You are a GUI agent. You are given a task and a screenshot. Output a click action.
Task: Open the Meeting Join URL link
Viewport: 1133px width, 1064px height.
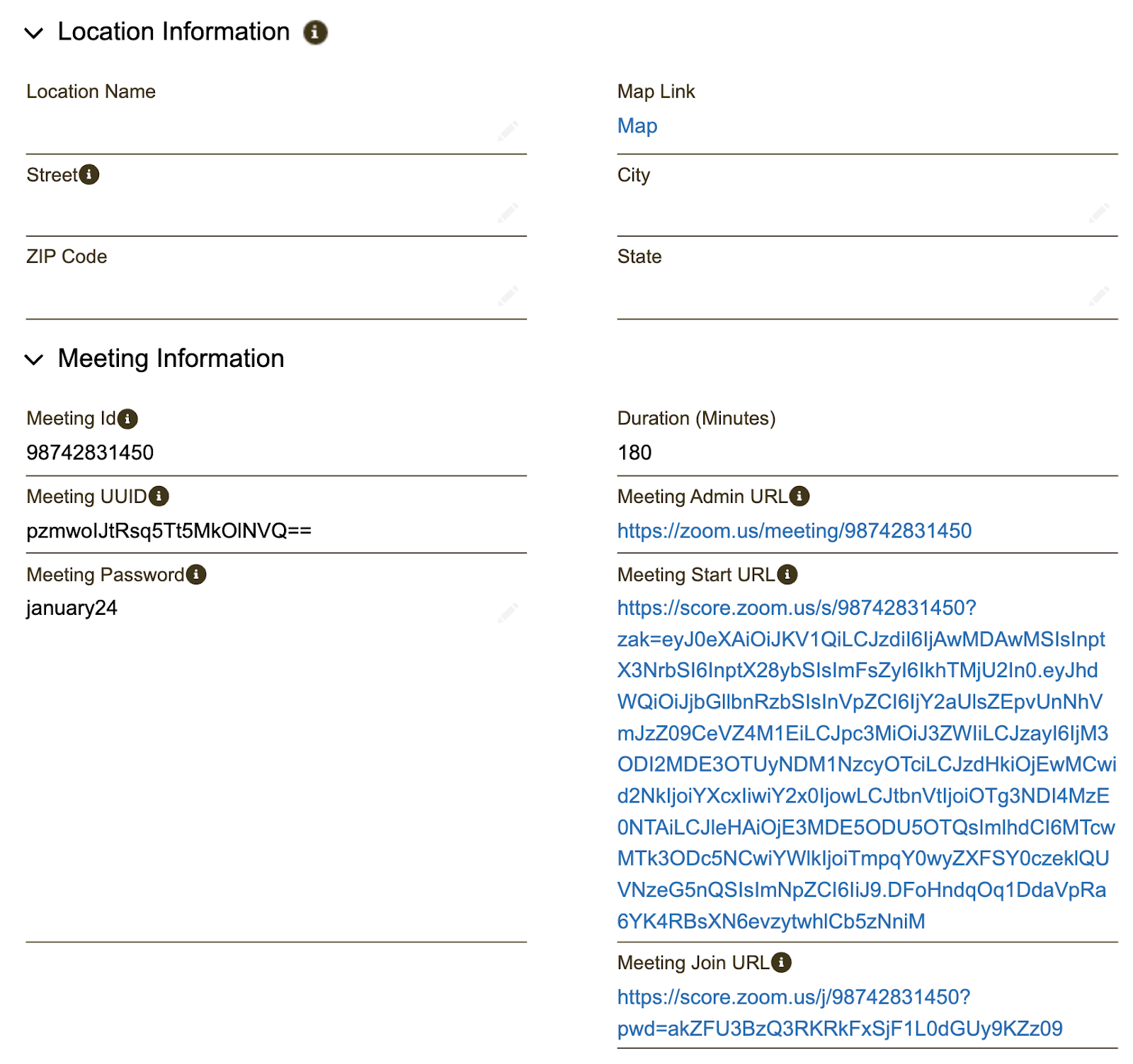click(x=793, y=997)
